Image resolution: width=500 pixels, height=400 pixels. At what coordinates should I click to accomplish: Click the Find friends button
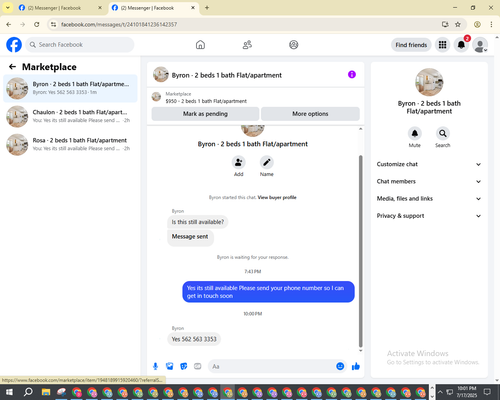[411, 45]
